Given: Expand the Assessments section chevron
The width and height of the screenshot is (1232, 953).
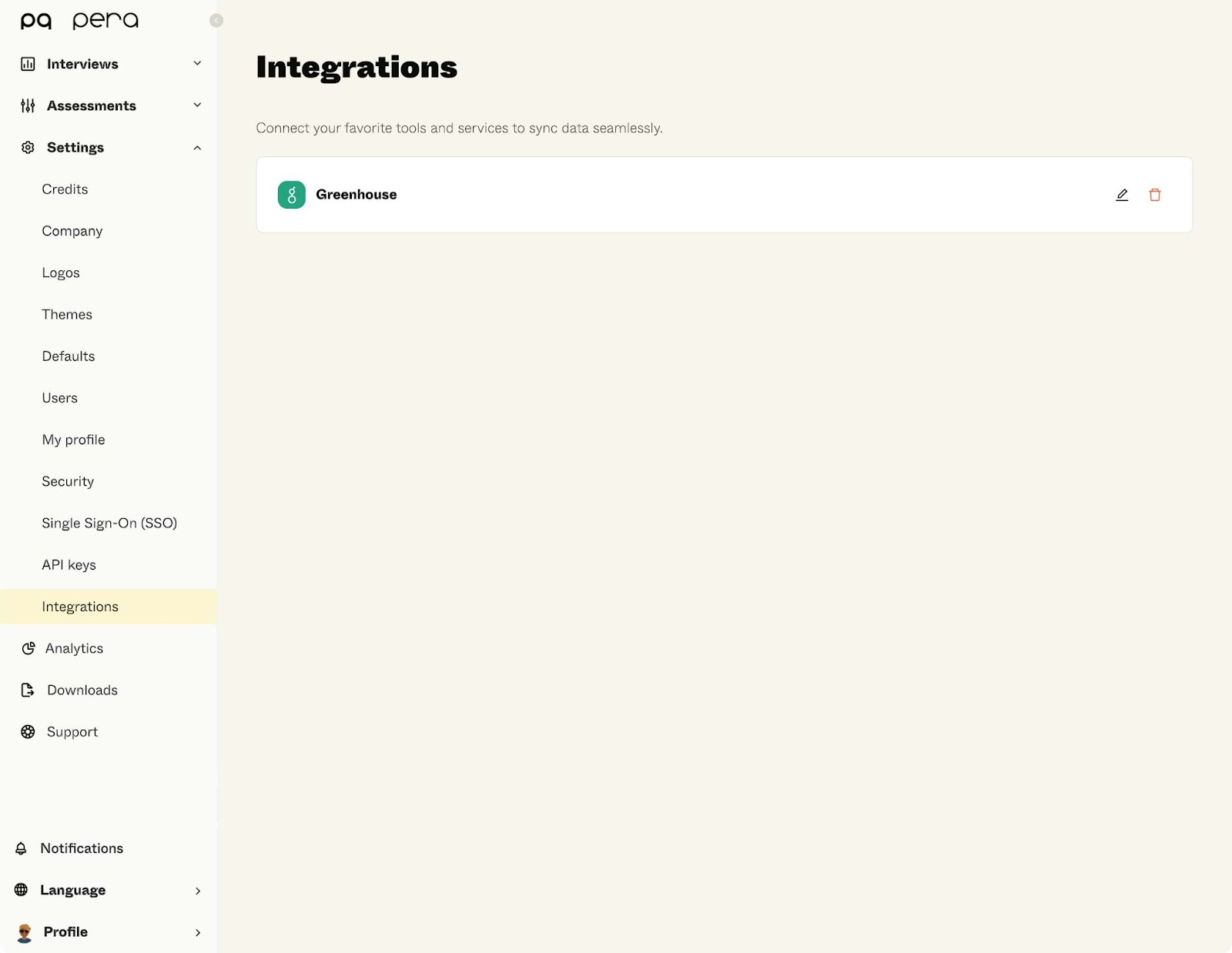Looking at the screenshot, I should [197, 105].
